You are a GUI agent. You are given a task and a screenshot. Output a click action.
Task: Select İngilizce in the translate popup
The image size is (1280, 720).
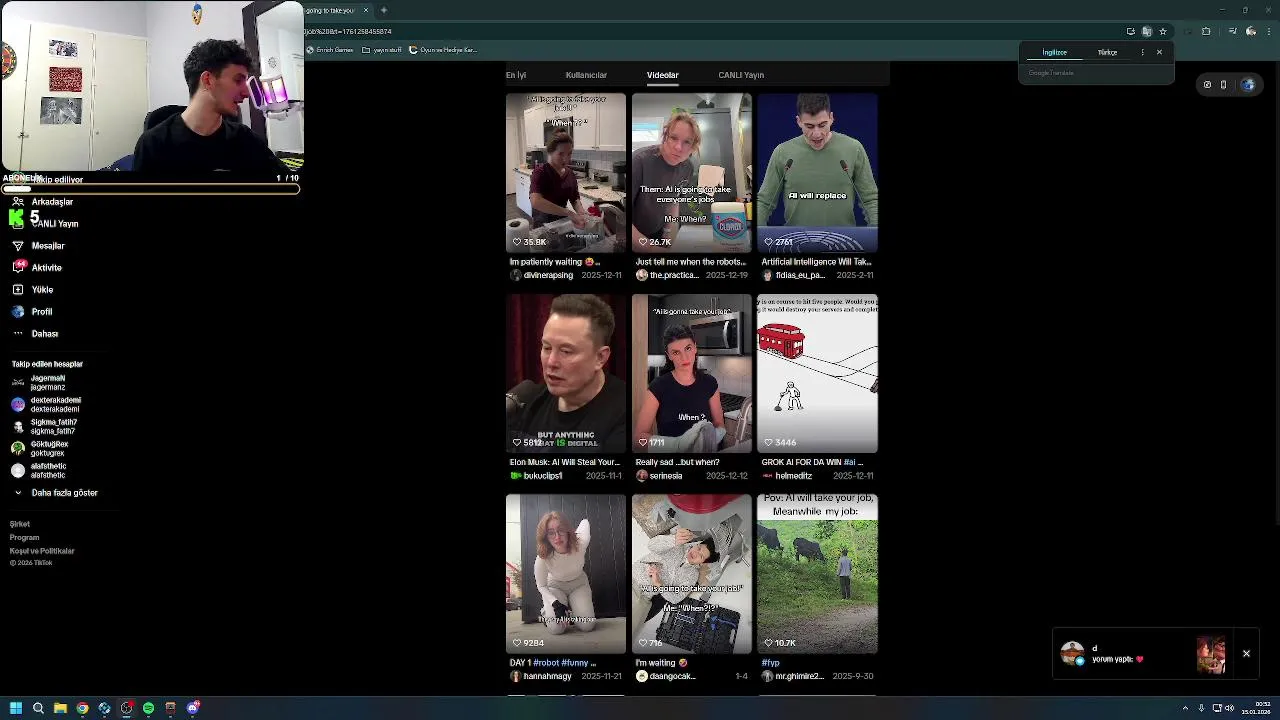(1055, 52)
